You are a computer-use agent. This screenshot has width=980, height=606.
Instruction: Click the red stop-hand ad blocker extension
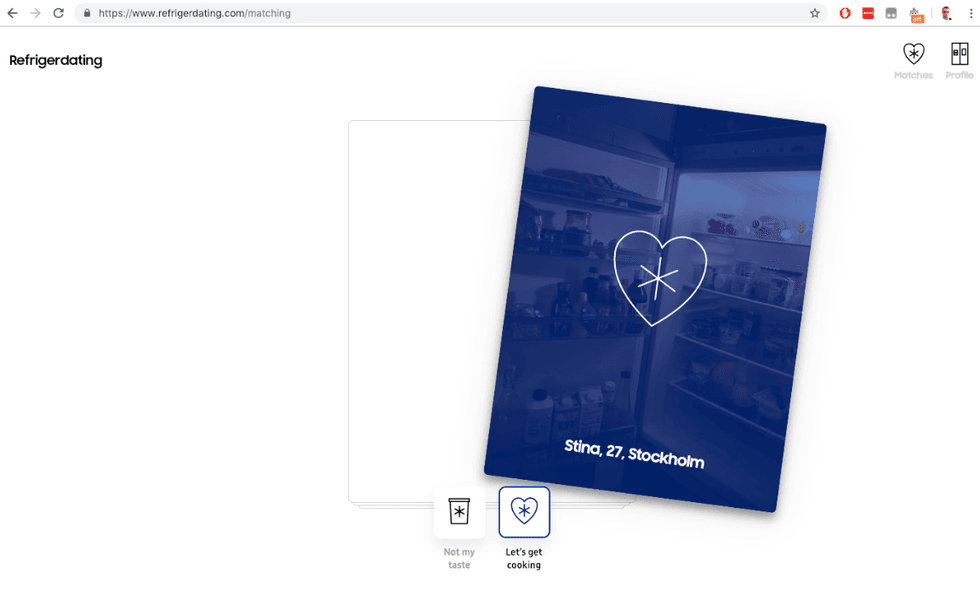pos(845,13)
